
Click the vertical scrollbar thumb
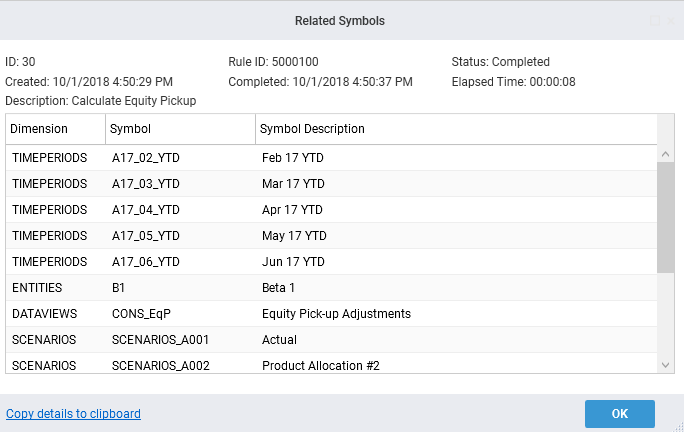point(666,215)
